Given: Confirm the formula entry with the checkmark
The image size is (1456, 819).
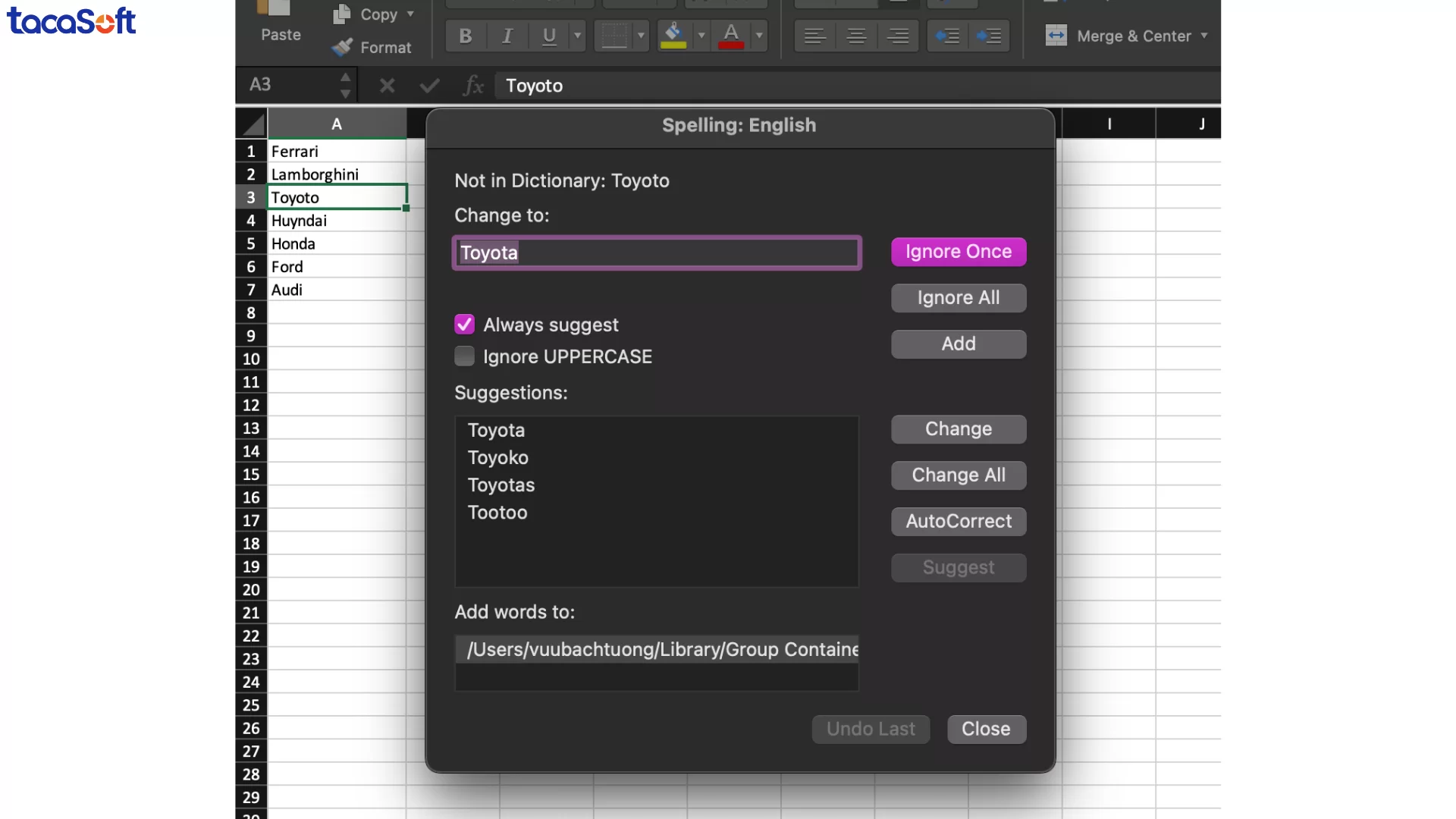Looking at the screenshot, I should click(x=428, y=86).
